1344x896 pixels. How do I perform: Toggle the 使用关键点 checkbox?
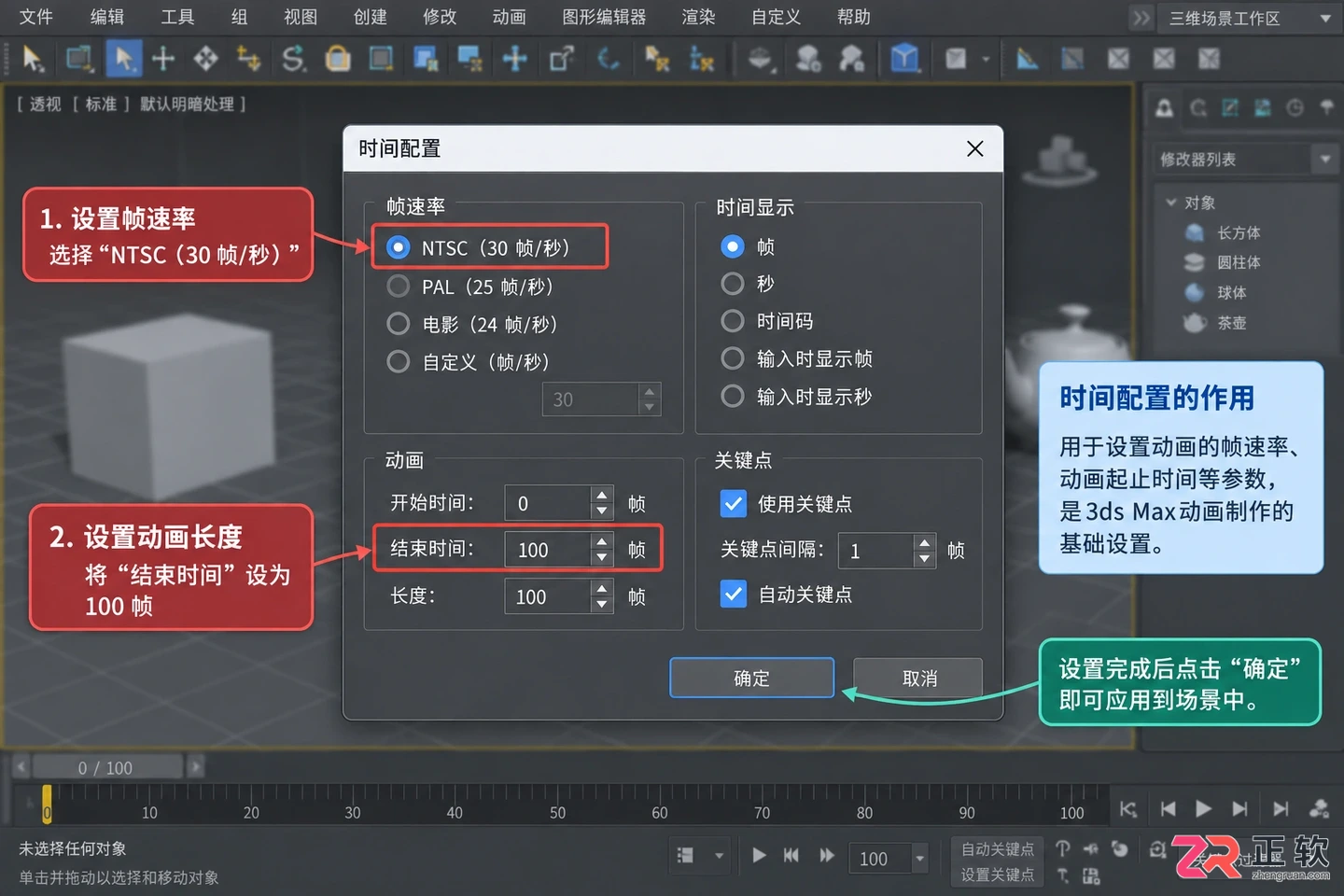(x=734, y=504)
